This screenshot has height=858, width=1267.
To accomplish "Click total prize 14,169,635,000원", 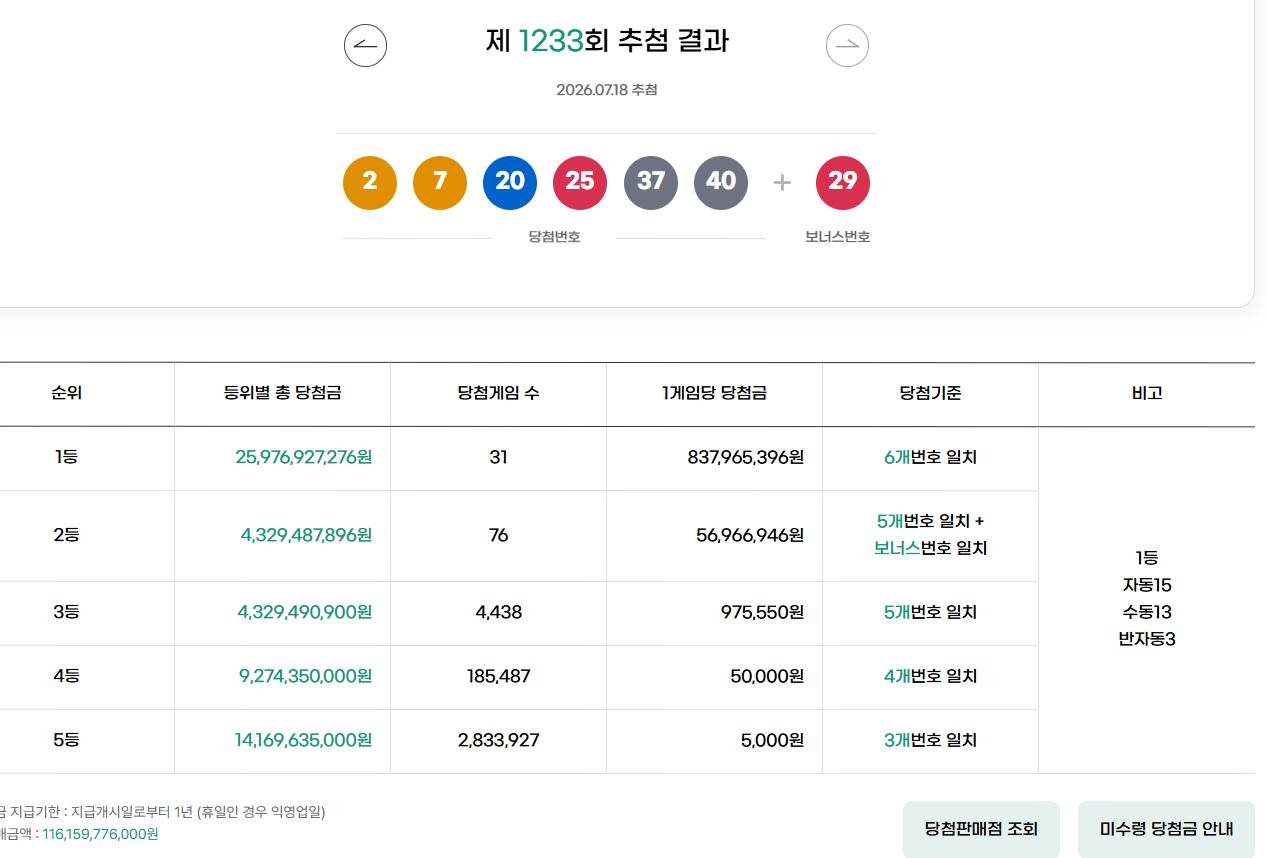I will pos(303,740).
